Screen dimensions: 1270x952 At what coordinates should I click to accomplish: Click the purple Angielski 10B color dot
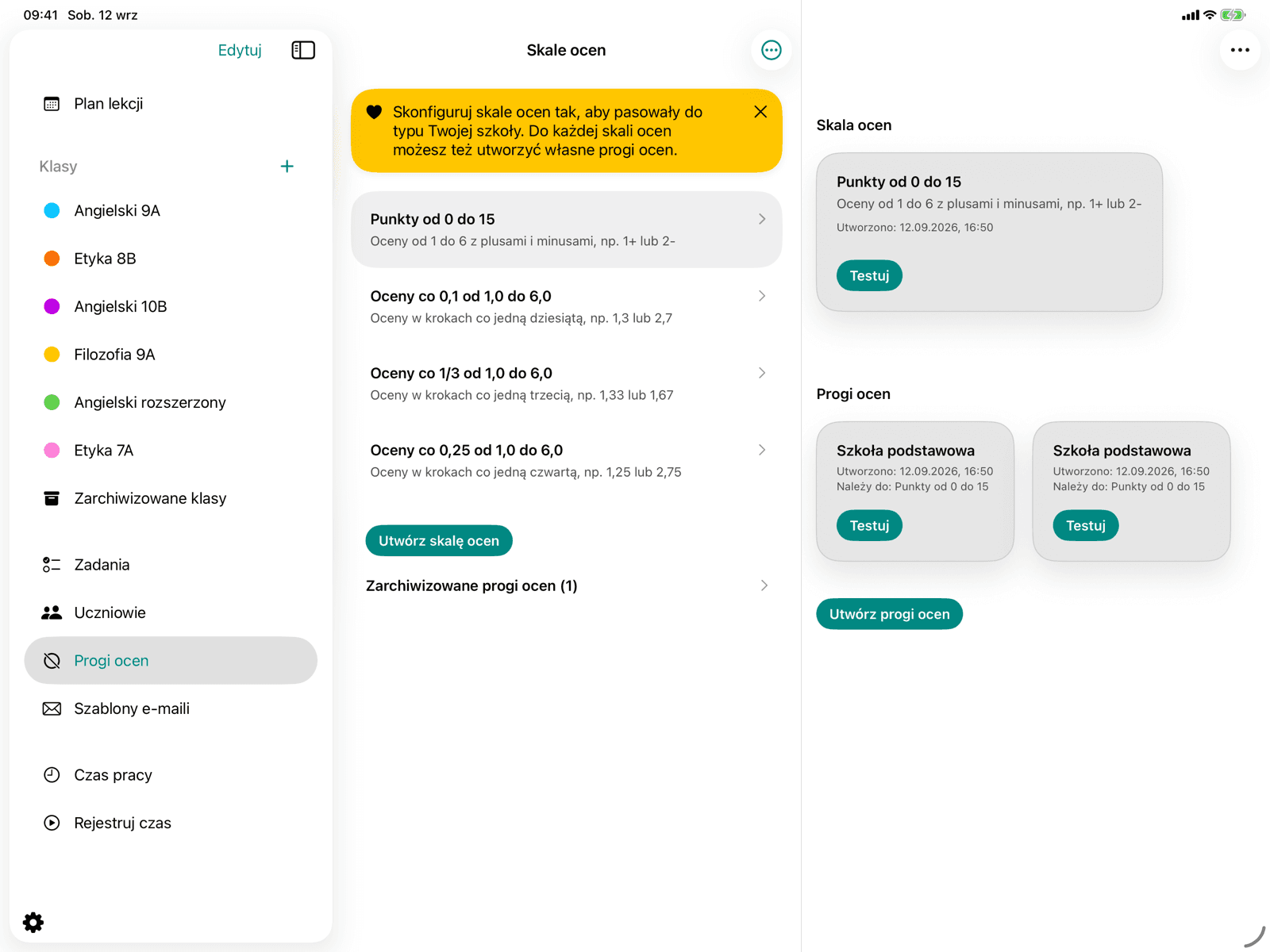(x=52, y=306)
